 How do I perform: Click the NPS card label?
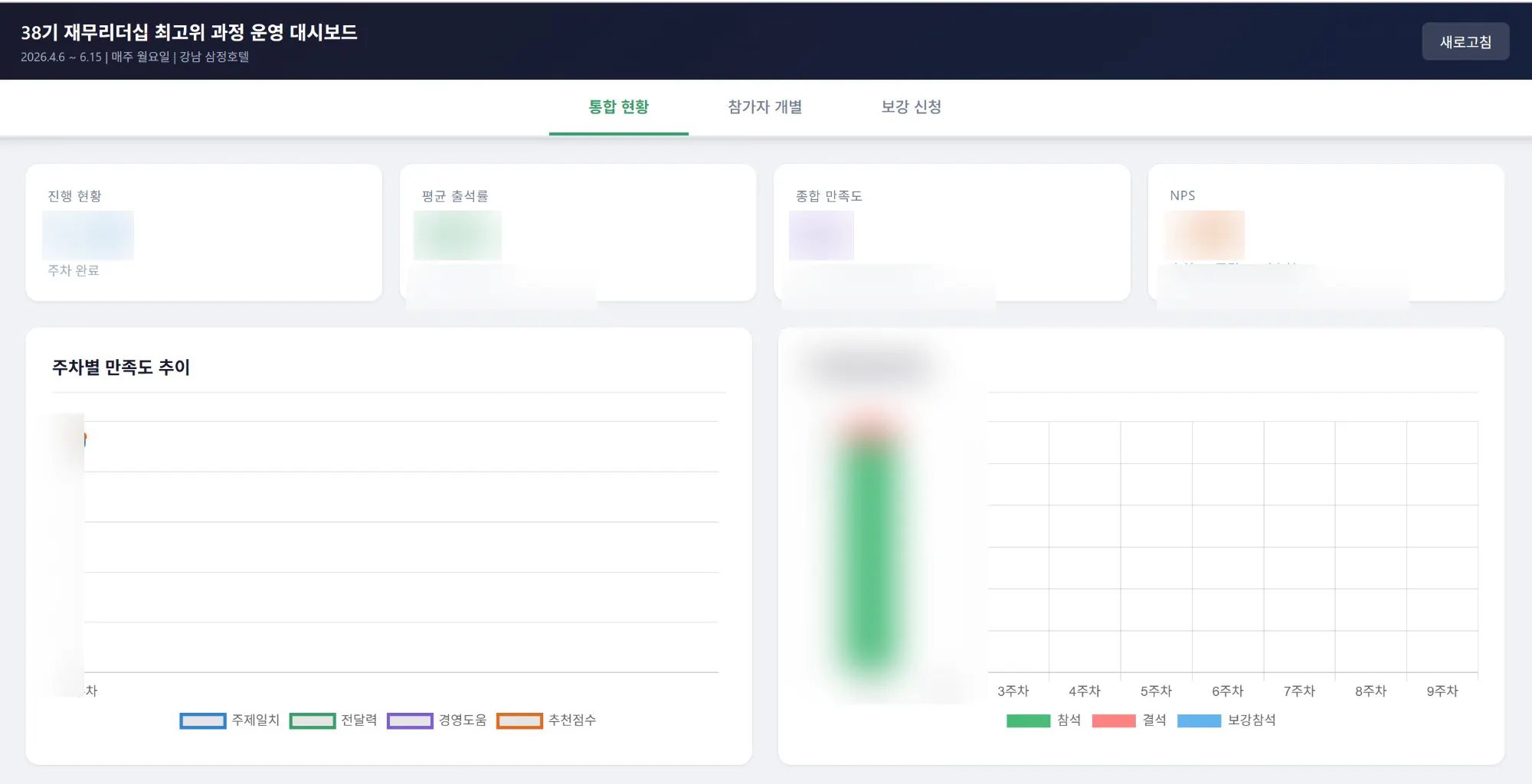click(1183, 196)
